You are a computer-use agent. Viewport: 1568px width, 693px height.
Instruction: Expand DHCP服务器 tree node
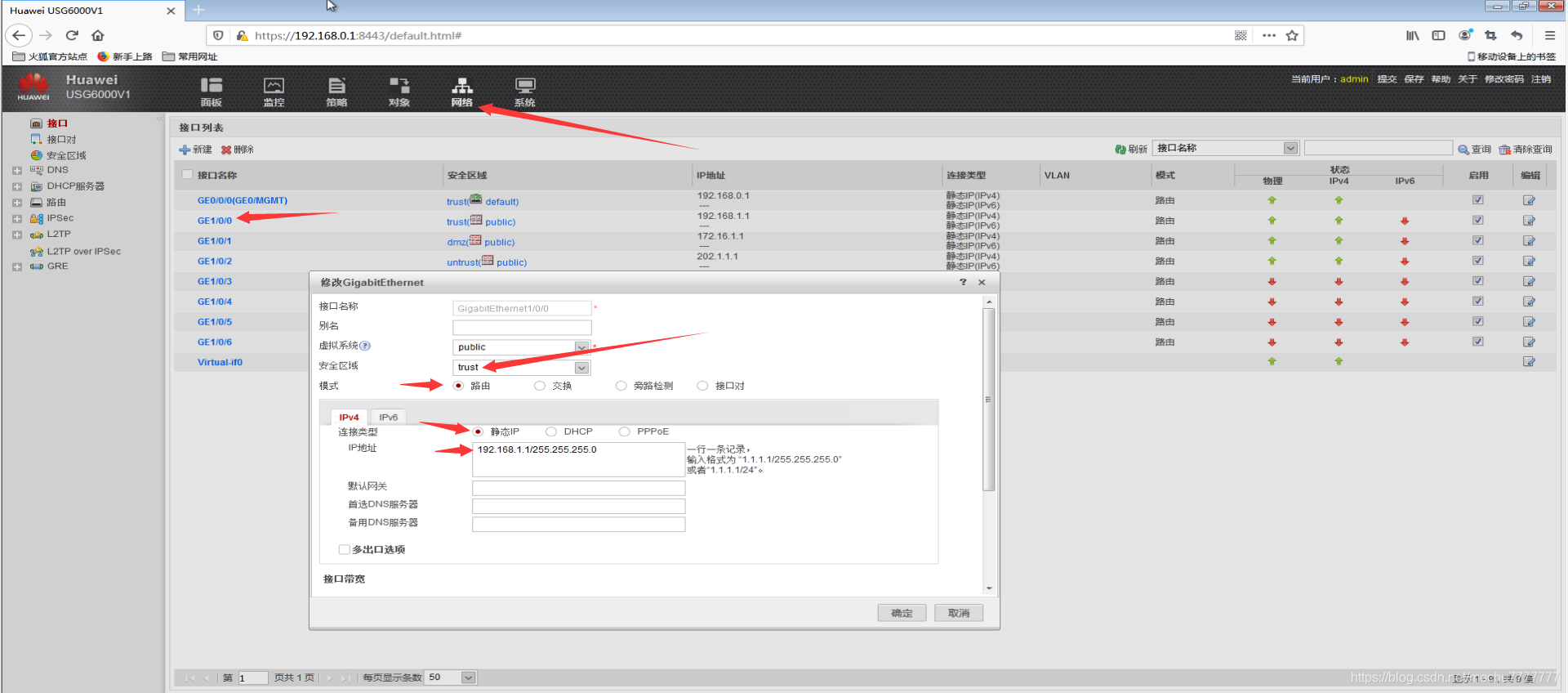coord(17,186)
